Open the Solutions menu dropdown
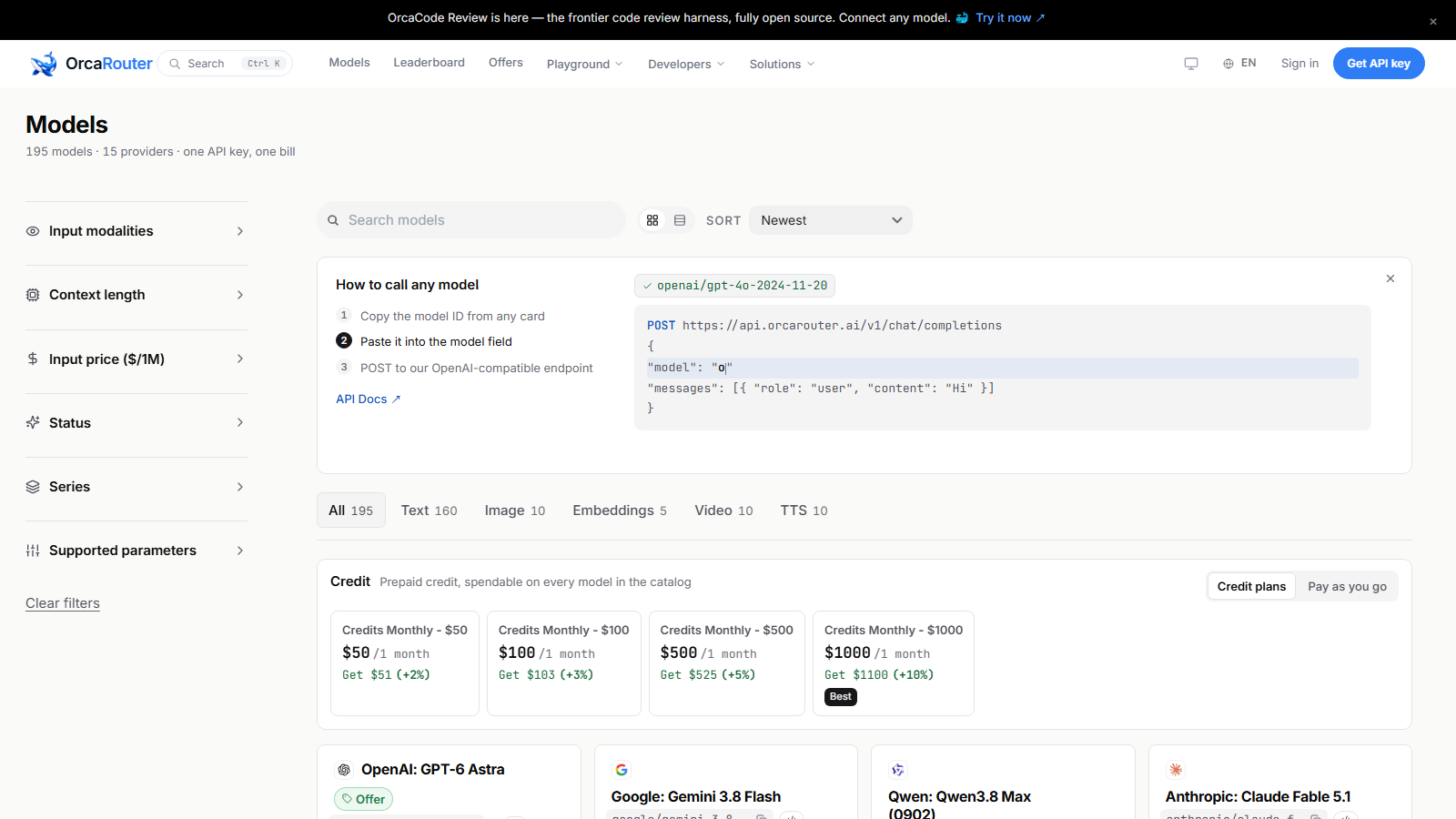Viewport: 1456px width, 819px height. (x=782, y=64)
